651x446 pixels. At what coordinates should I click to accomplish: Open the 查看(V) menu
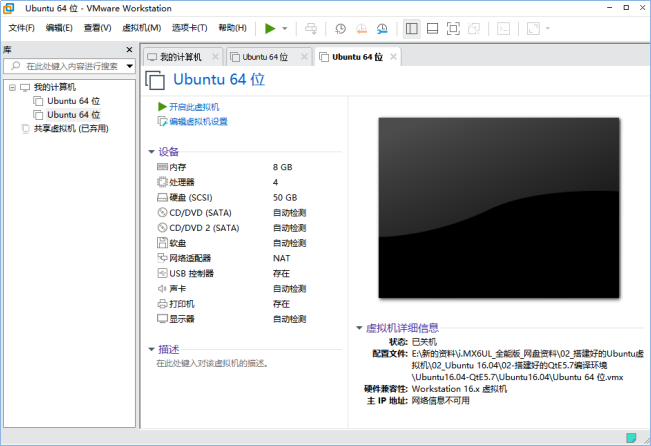[x=98, y=28]
